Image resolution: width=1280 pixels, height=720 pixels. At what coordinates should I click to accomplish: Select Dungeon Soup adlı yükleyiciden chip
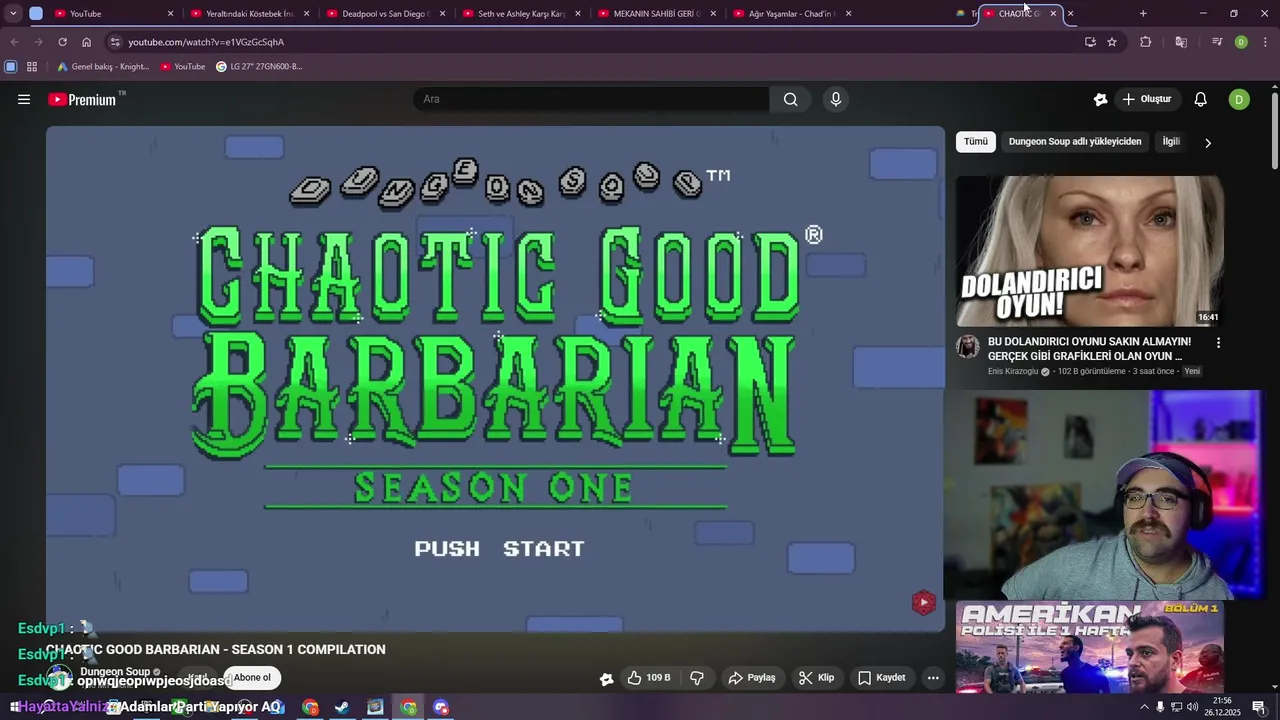tap(1075, 142)
